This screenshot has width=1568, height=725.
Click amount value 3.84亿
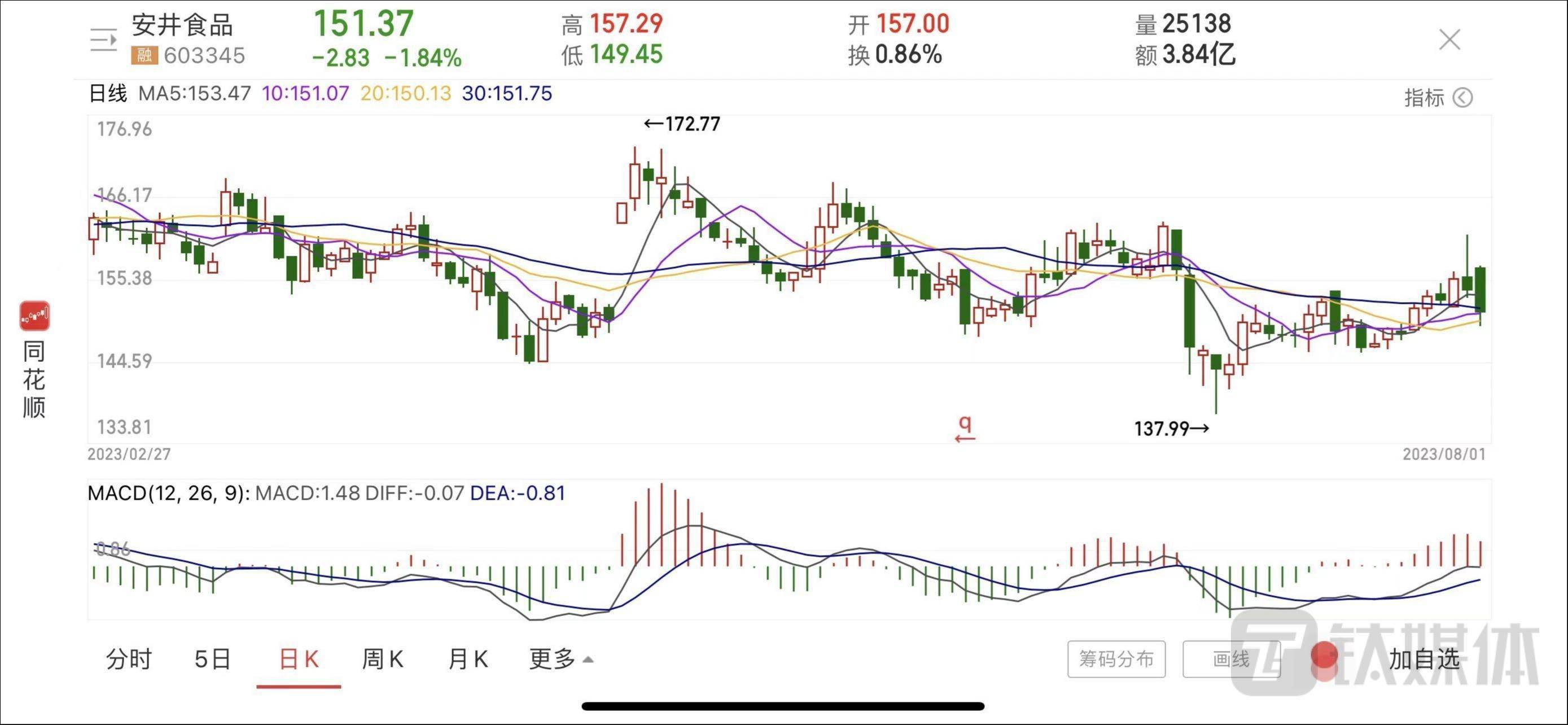click(x=1198, y=54)
